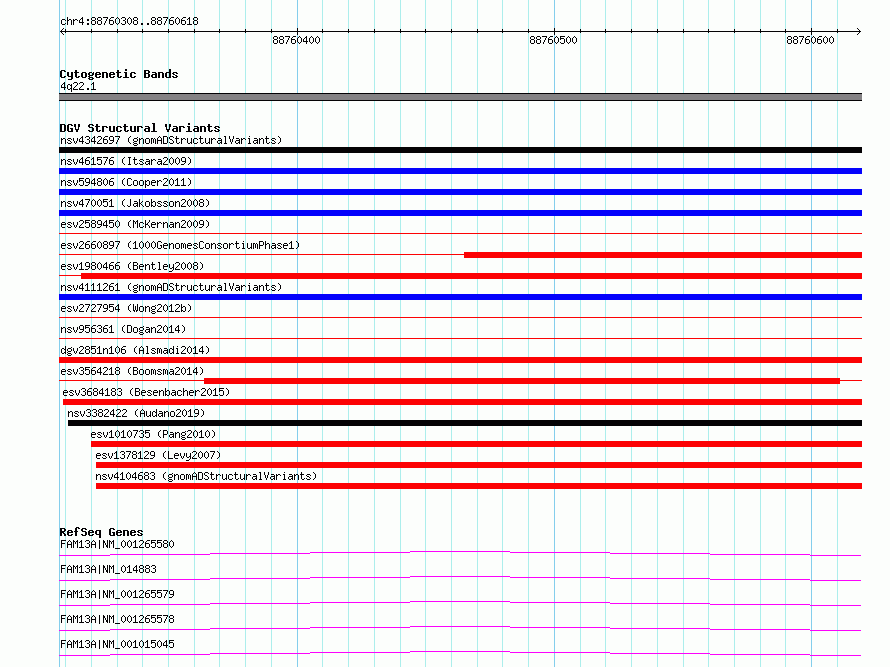Click the red bar under esv1010735 (Pang2010)

click(476, 444)
